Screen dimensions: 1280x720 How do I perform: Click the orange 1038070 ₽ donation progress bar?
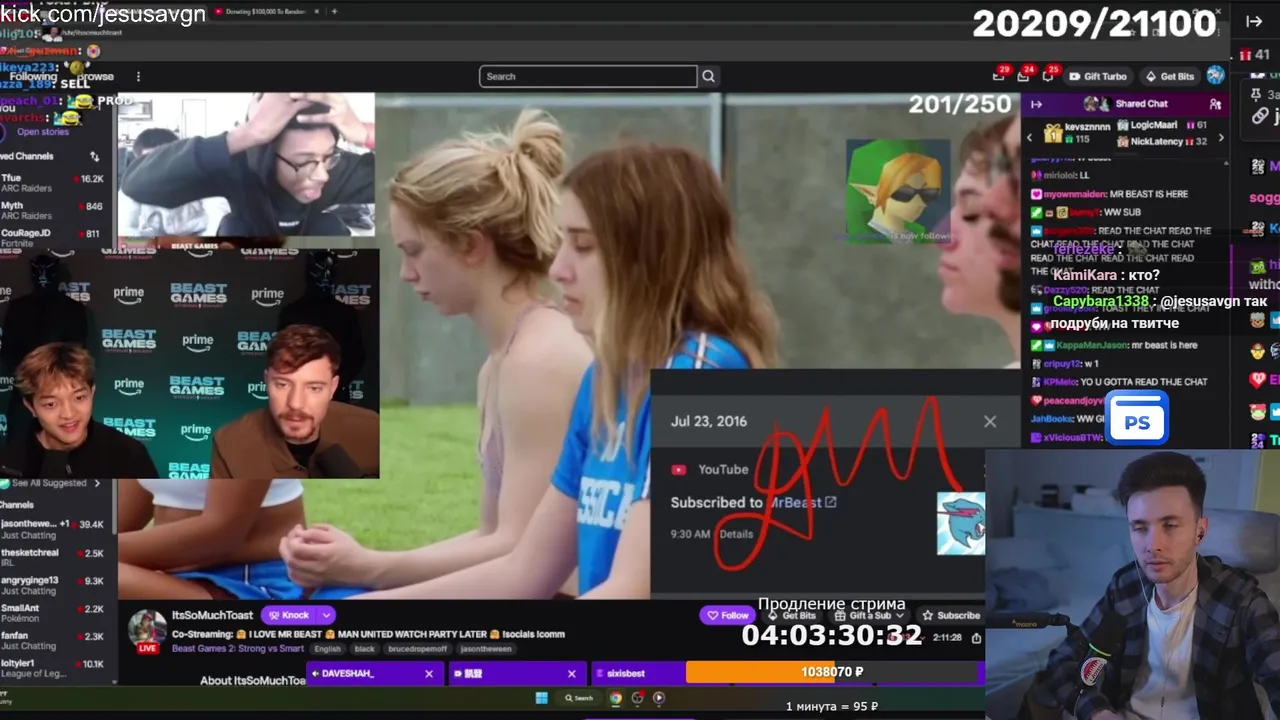coord(833,672)
